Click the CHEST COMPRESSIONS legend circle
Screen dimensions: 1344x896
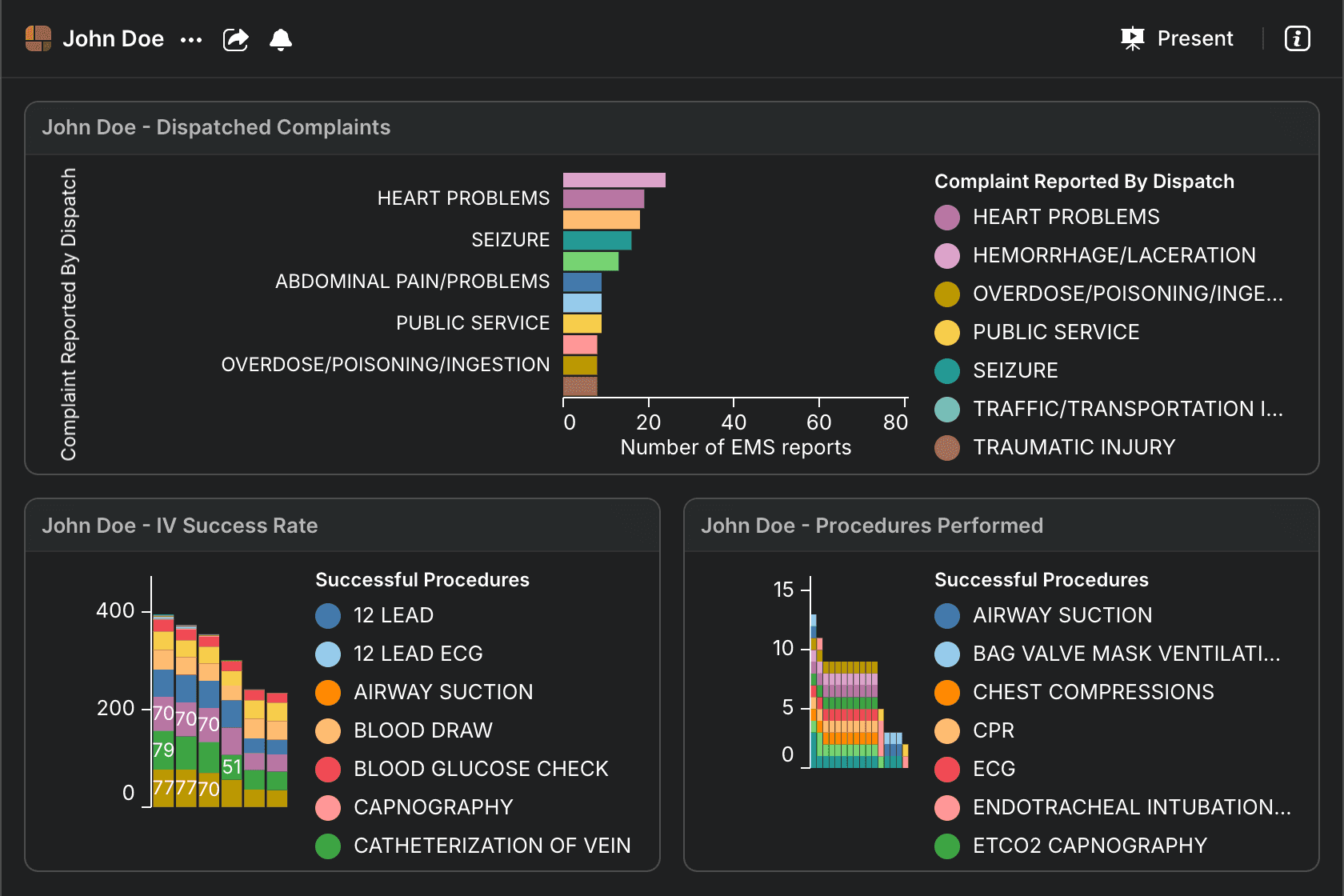(x=947, y=693)
